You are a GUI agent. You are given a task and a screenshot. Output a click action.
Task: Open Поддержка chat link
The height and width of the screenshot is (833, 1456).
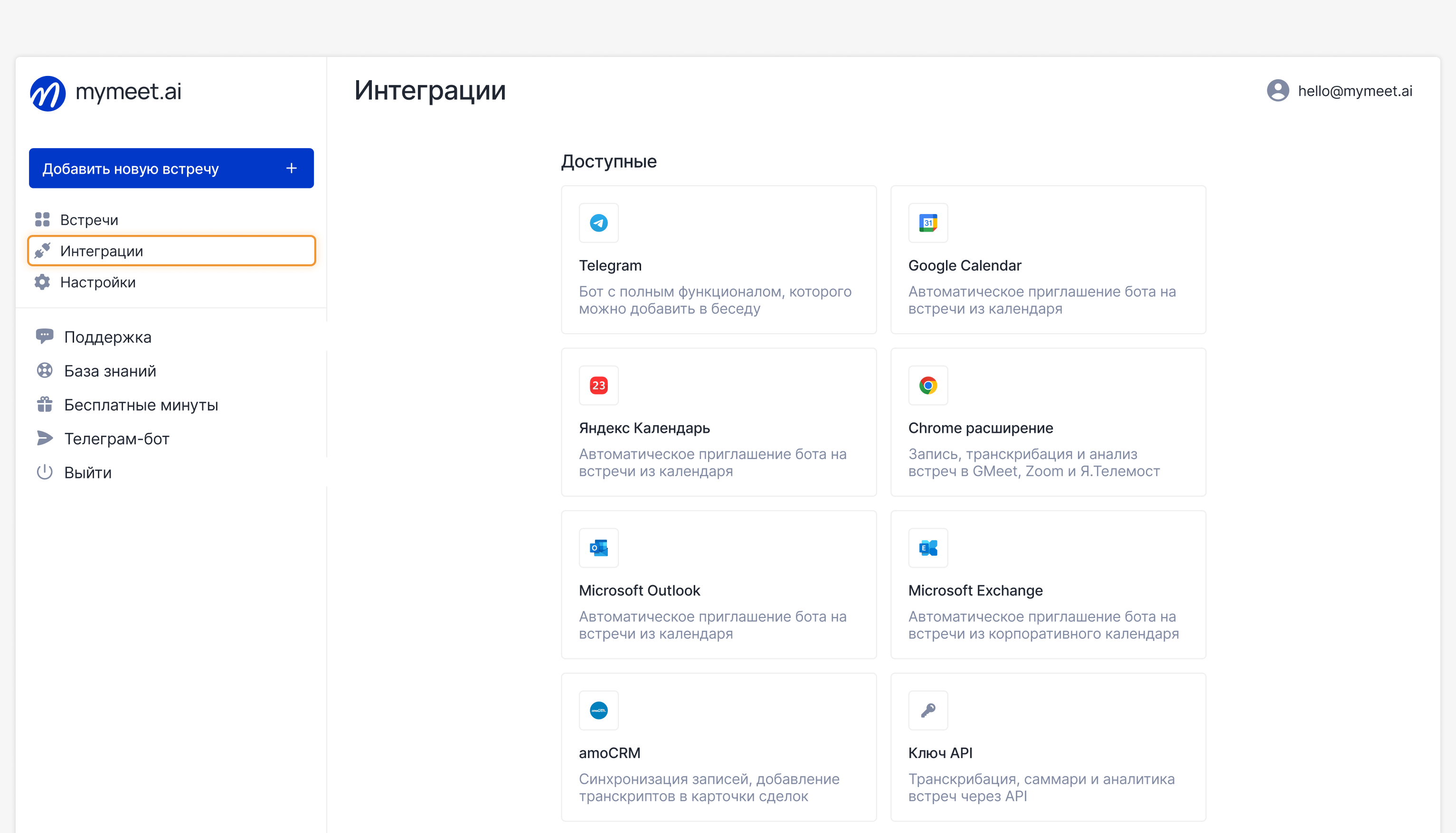(x=107, y=337)
